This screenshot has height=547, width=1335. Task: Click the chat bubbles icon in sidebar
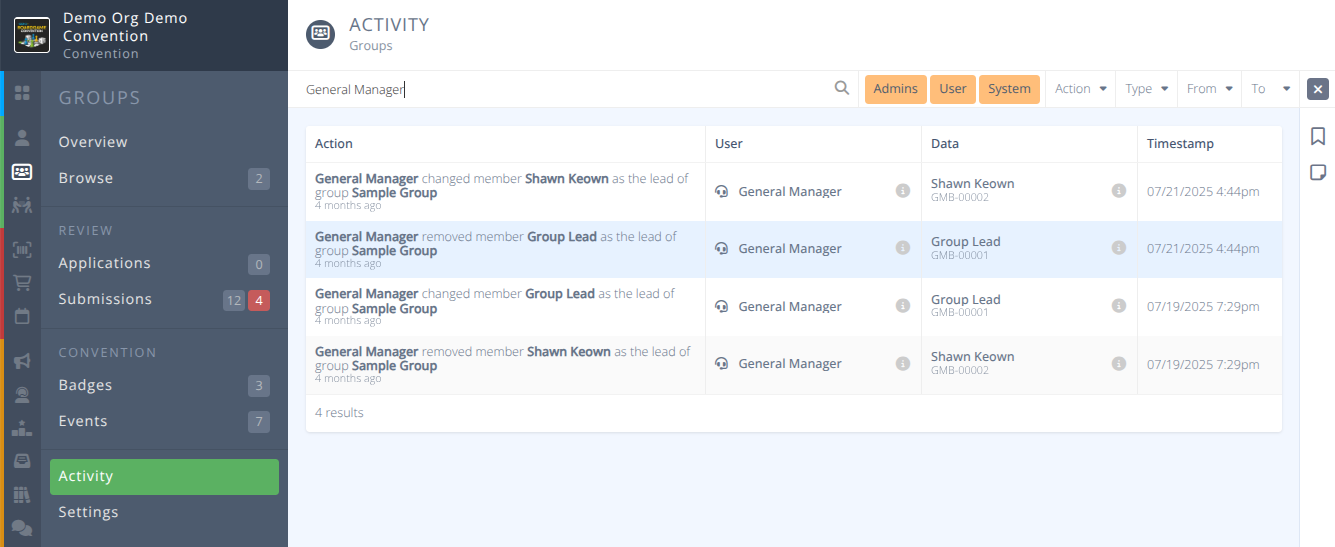[x=21, y=529]
